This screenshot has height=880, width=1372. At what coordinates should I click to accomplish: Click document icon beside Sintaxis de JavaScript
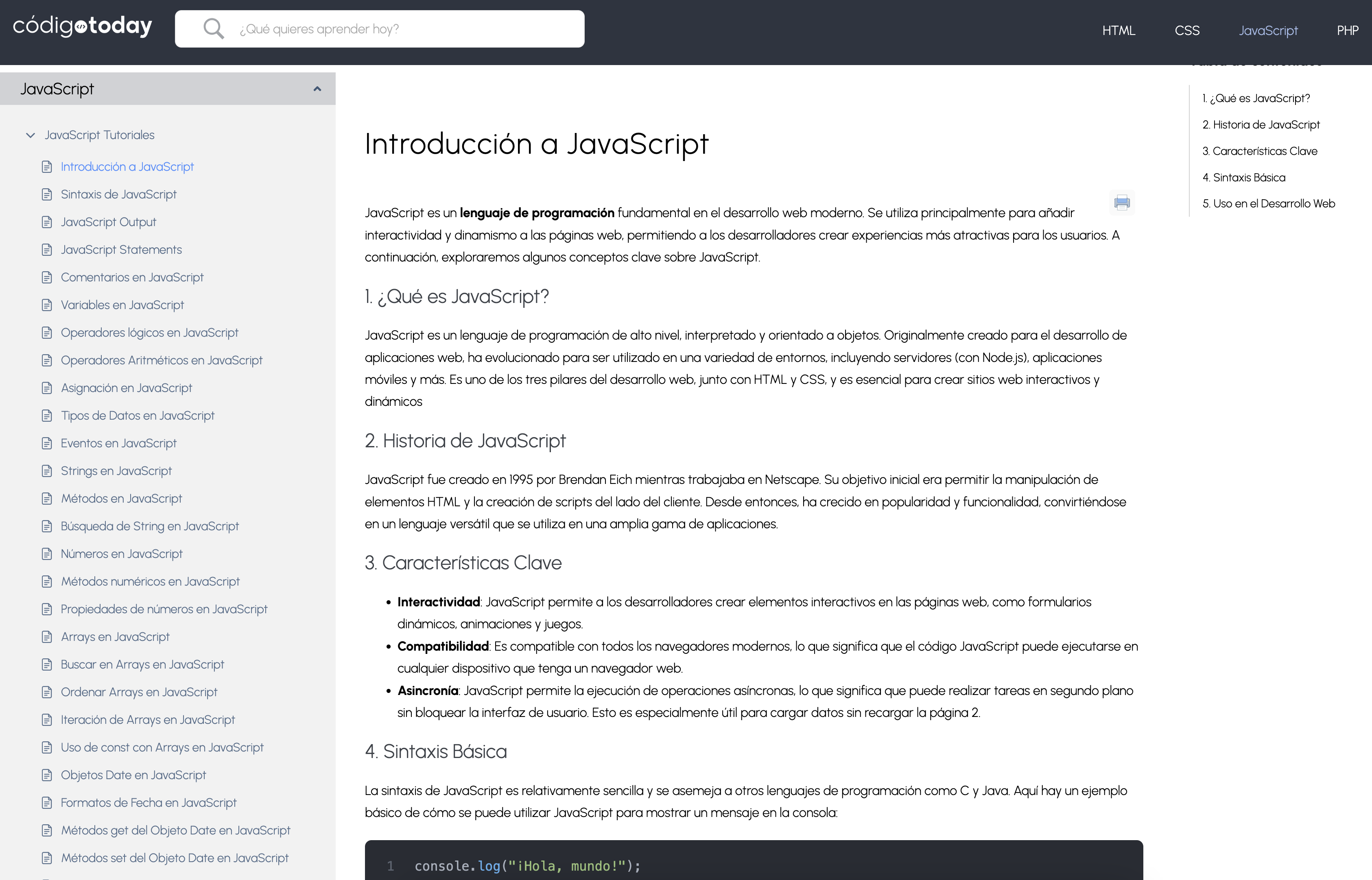coord(47,194)
